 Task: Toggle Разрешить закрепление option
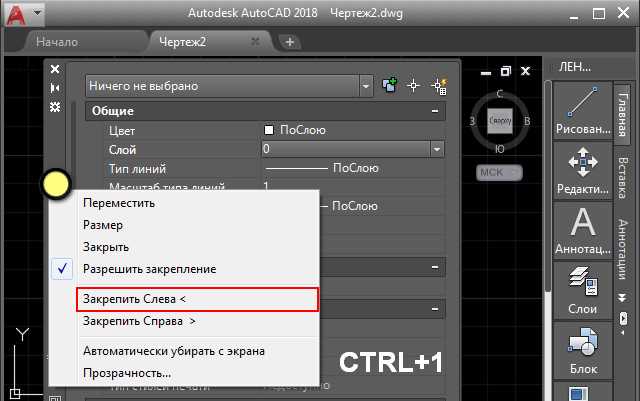(x=149, y=269)
